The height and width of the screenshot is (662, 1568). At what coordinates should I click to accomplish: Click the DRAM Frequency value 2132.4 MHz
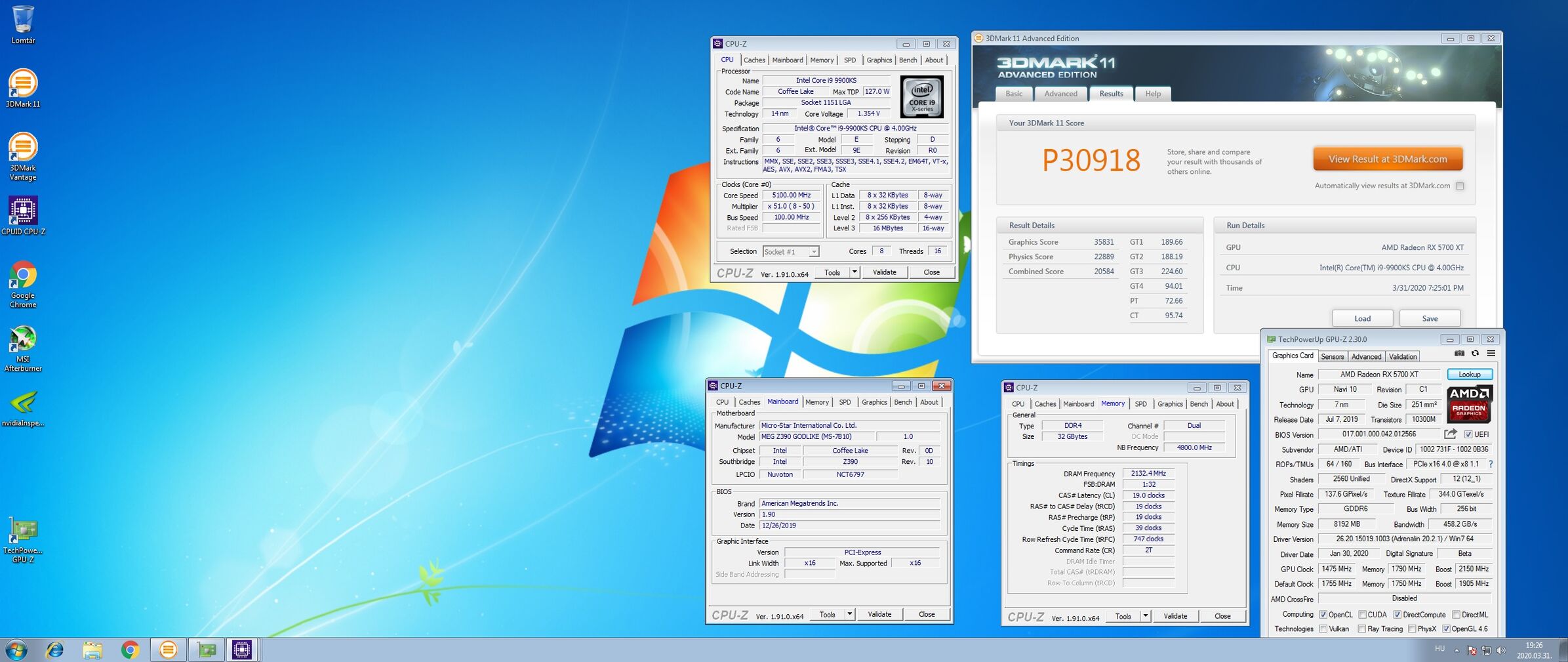(x=1148, y=473)
